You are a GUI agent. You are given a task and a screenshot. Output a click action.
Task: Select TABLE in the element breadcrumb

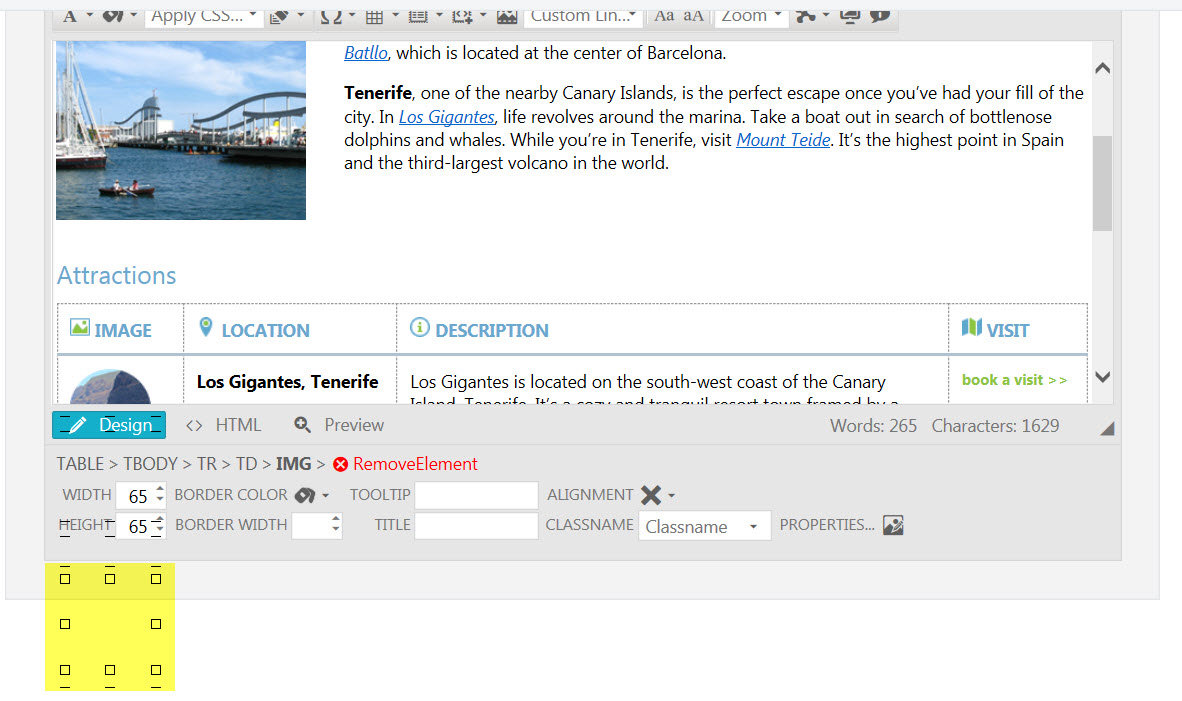point(81,464)
